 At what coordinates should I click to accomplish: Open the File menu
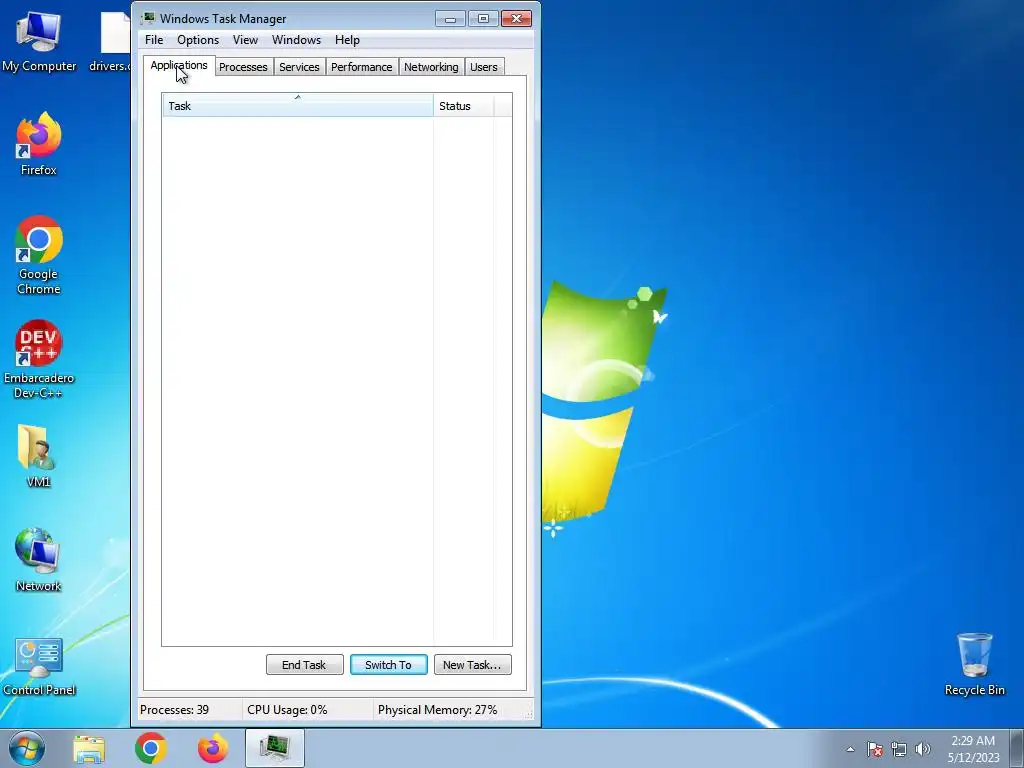(154, 40)
